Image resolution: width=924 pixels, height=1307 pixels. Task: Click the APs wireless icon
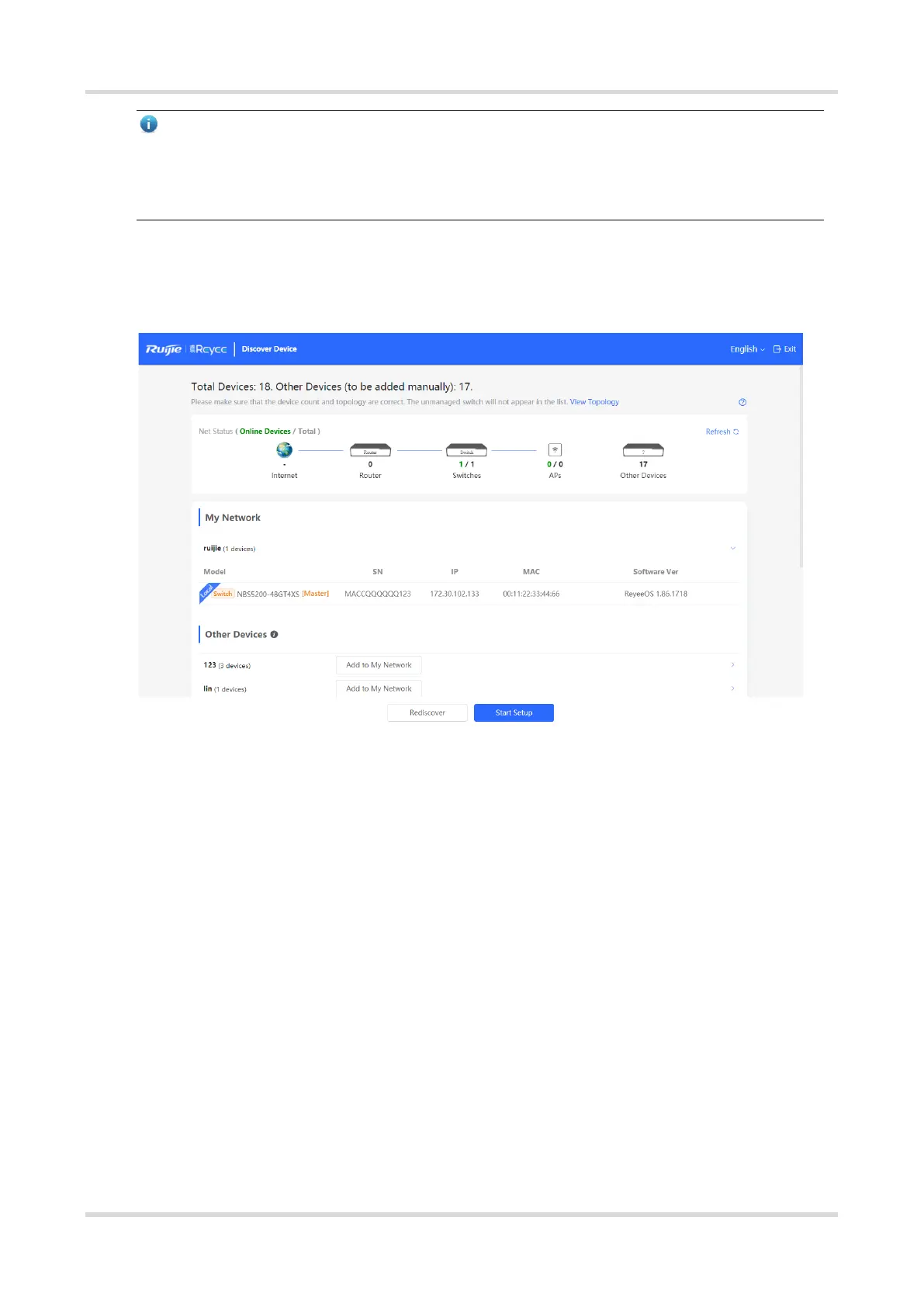tap(555, 450)
